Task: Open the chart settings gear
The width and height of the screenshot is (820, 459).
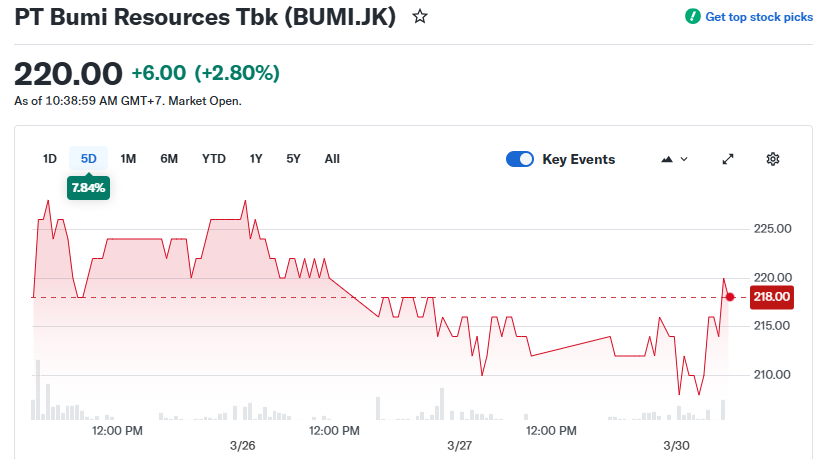Action: pos(772,159)
